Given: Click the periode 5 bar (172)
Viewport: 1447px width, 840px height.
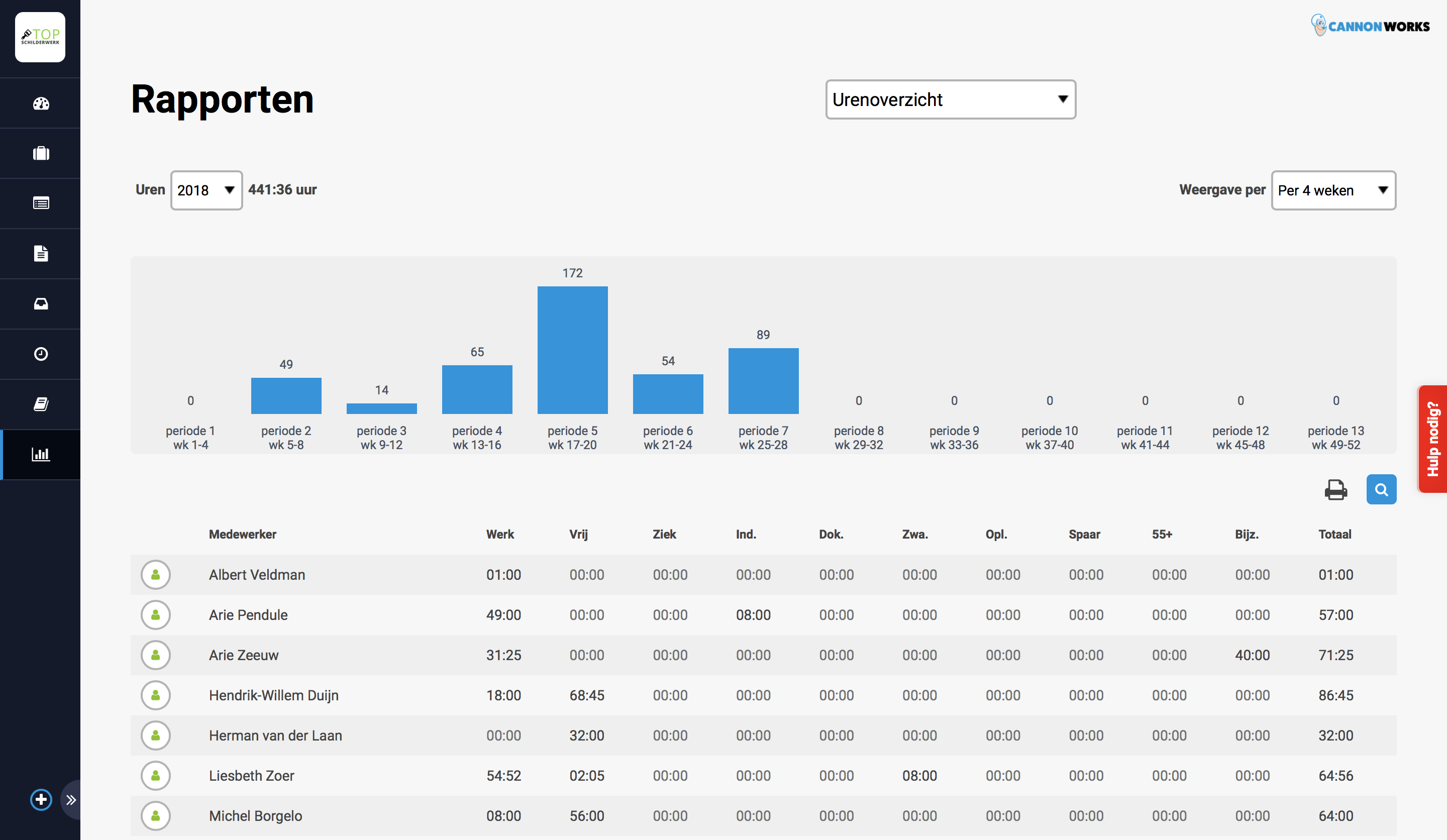Looking at the screenshot, I should 572,350.
